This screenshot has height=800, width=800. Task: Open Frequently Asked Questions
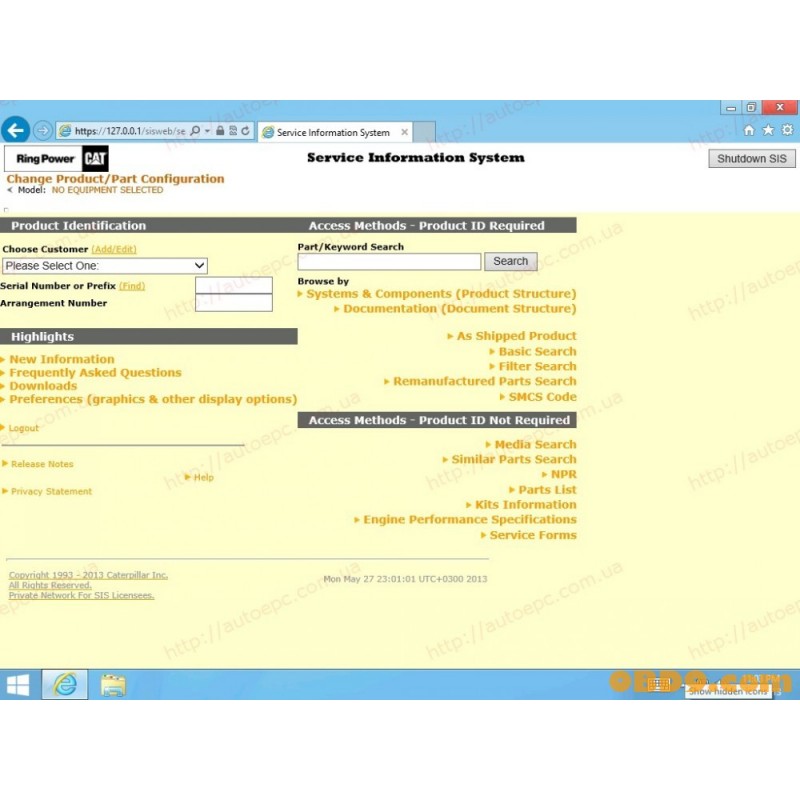95,372
